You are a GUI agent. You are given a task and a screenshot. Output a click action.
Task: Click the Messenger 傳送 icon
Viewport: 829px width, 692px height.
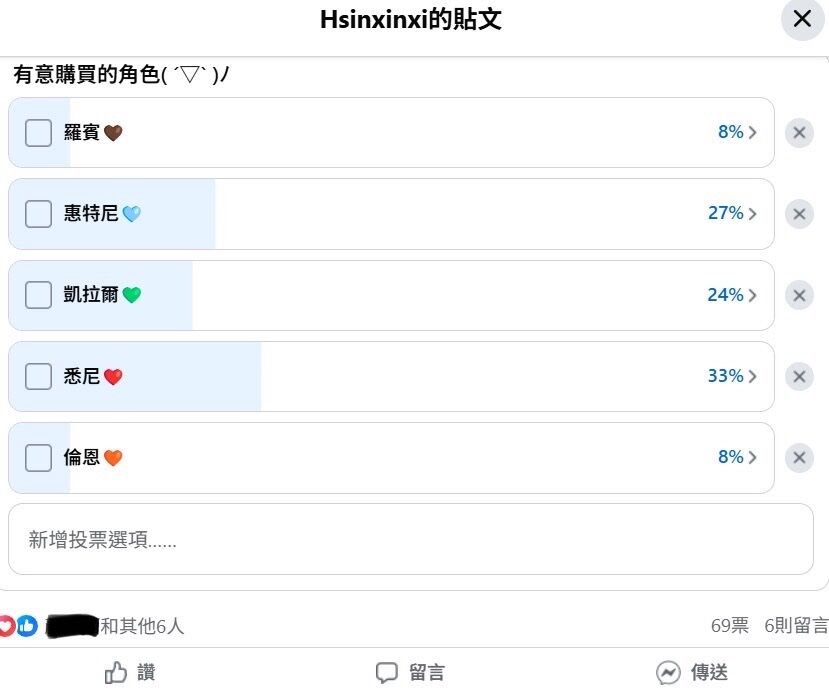(668, 673)
